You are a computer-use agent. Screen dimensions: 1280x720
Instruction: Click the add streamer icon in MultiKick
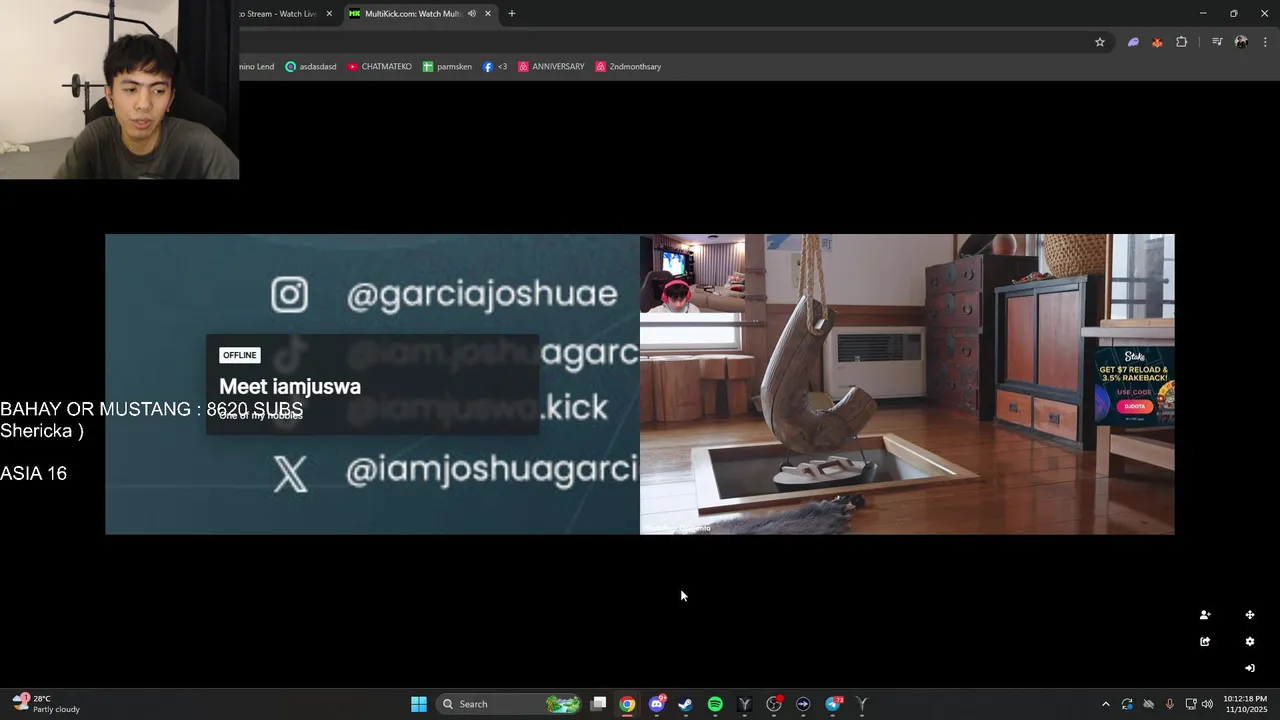[1205, 615]
